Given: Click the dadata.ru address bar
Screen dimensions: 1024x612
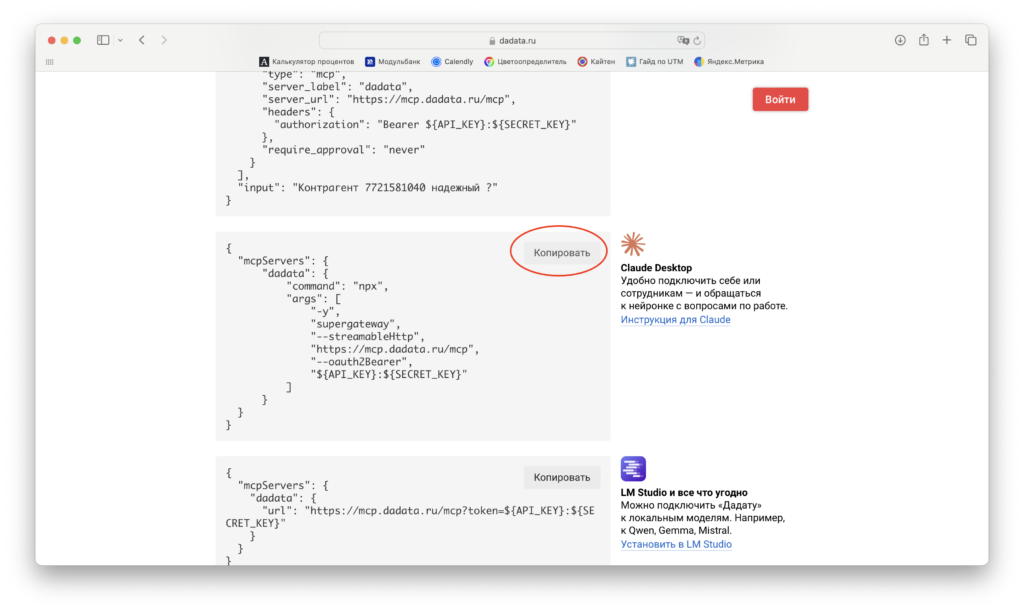Looking at the screenshot, I should point(511,40).
